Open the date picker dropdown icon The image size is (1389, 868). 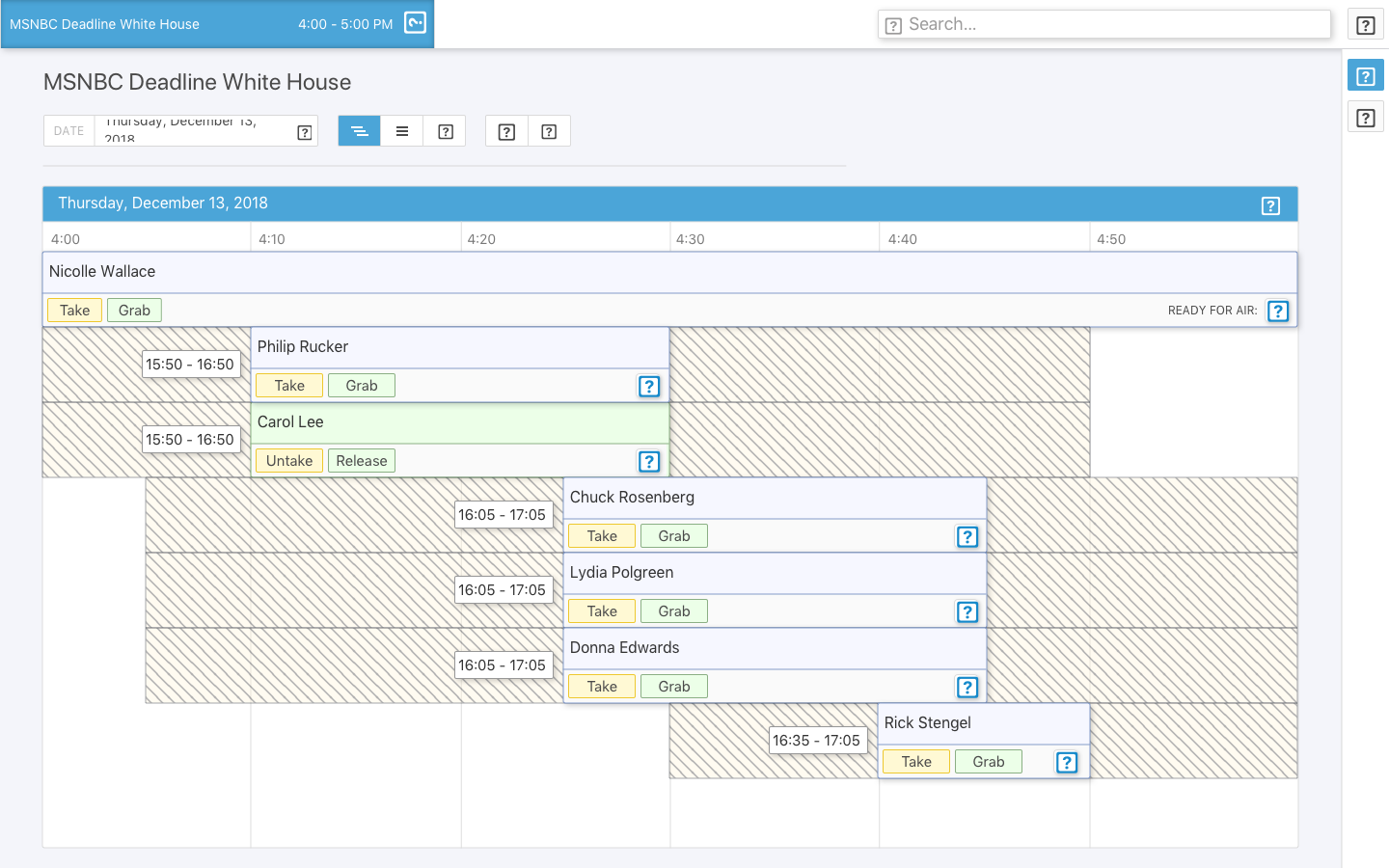click(x=305, y=132)
